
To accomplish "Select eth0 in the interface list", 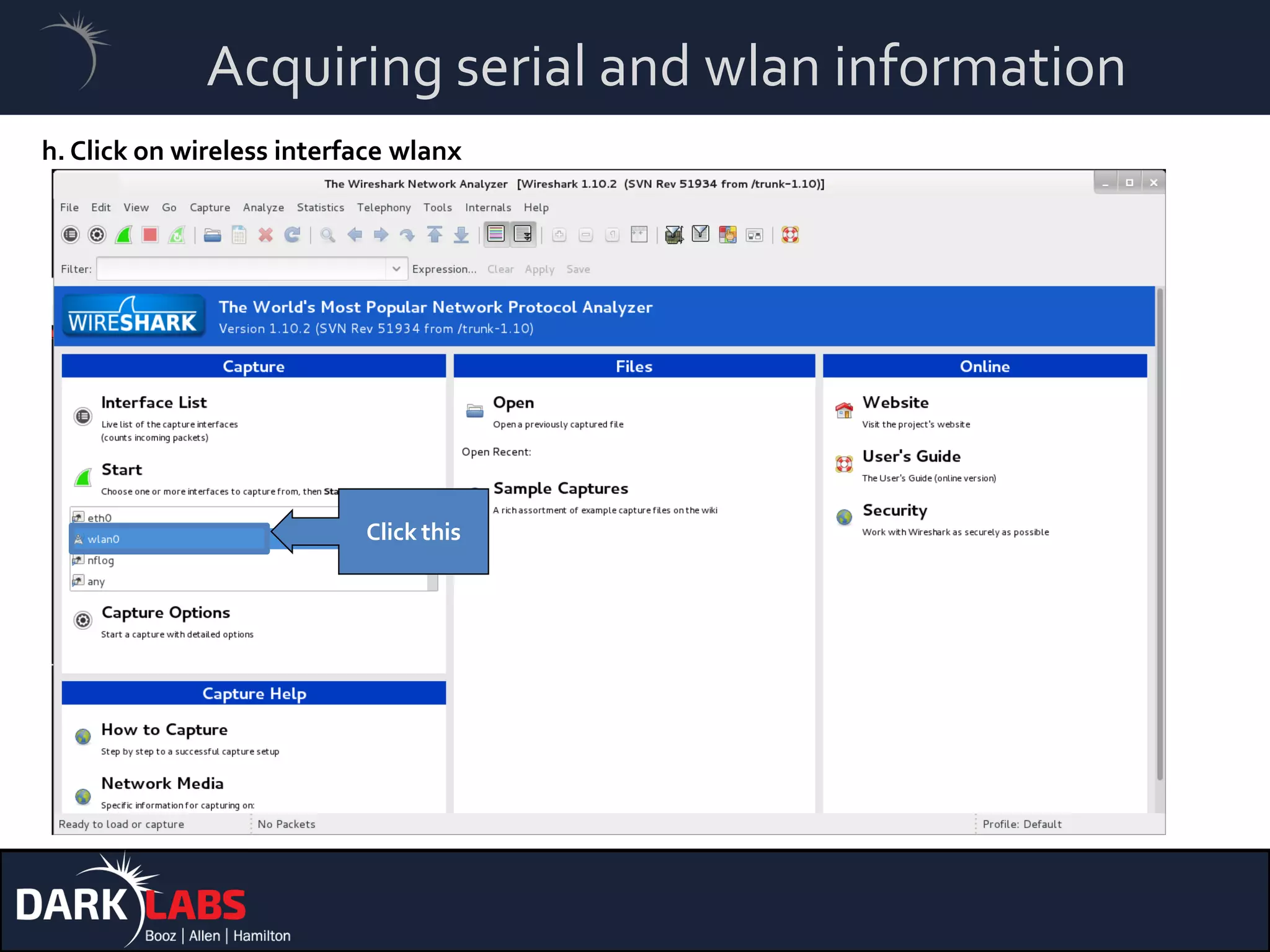I will pos(99,518).
